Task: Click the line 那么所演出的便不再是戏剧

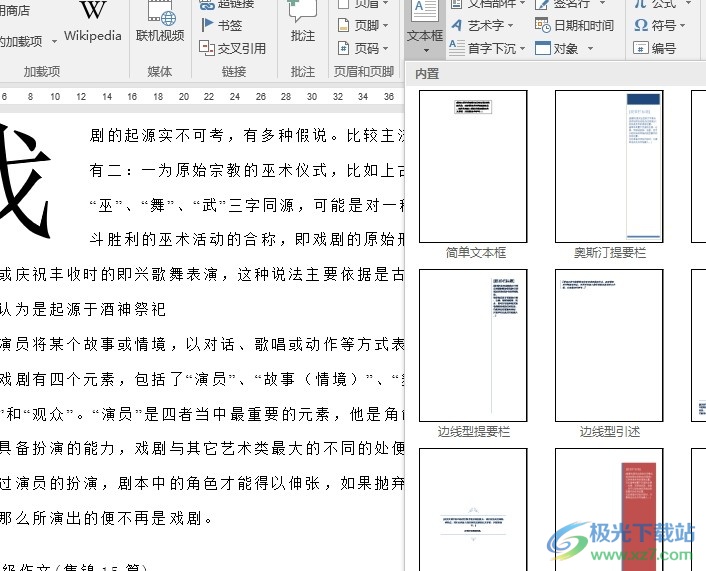Action: coord(106,518)
